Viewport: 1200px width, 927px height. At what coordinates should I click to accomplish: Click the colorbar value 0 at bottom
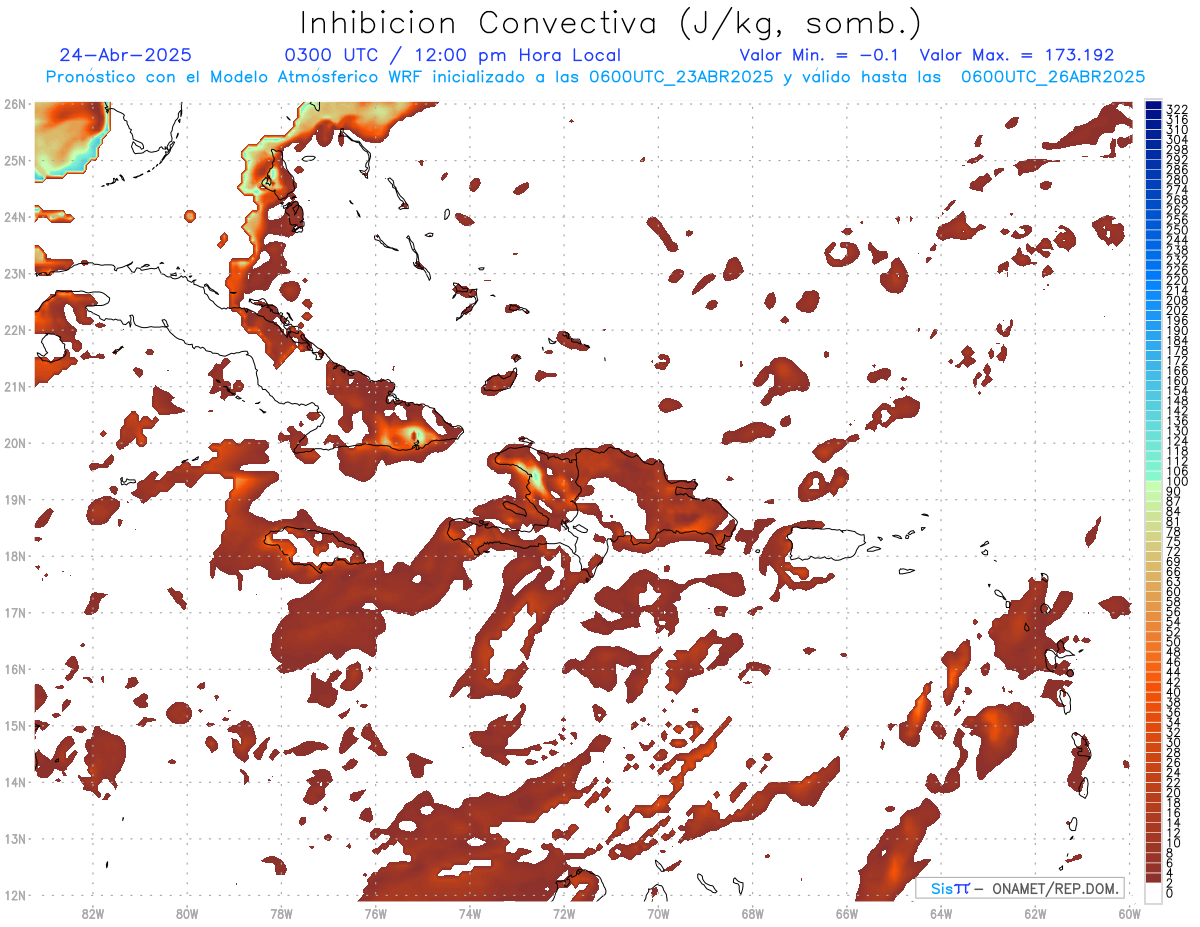(1171, 893)
